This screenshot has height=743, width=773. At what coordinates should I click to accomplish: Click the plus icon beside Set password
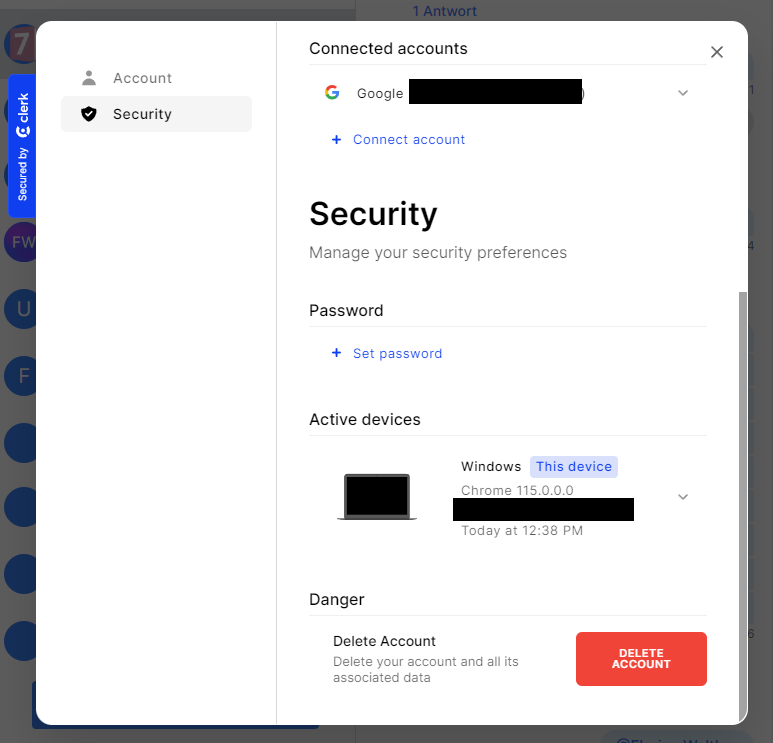tap(337, 354)
